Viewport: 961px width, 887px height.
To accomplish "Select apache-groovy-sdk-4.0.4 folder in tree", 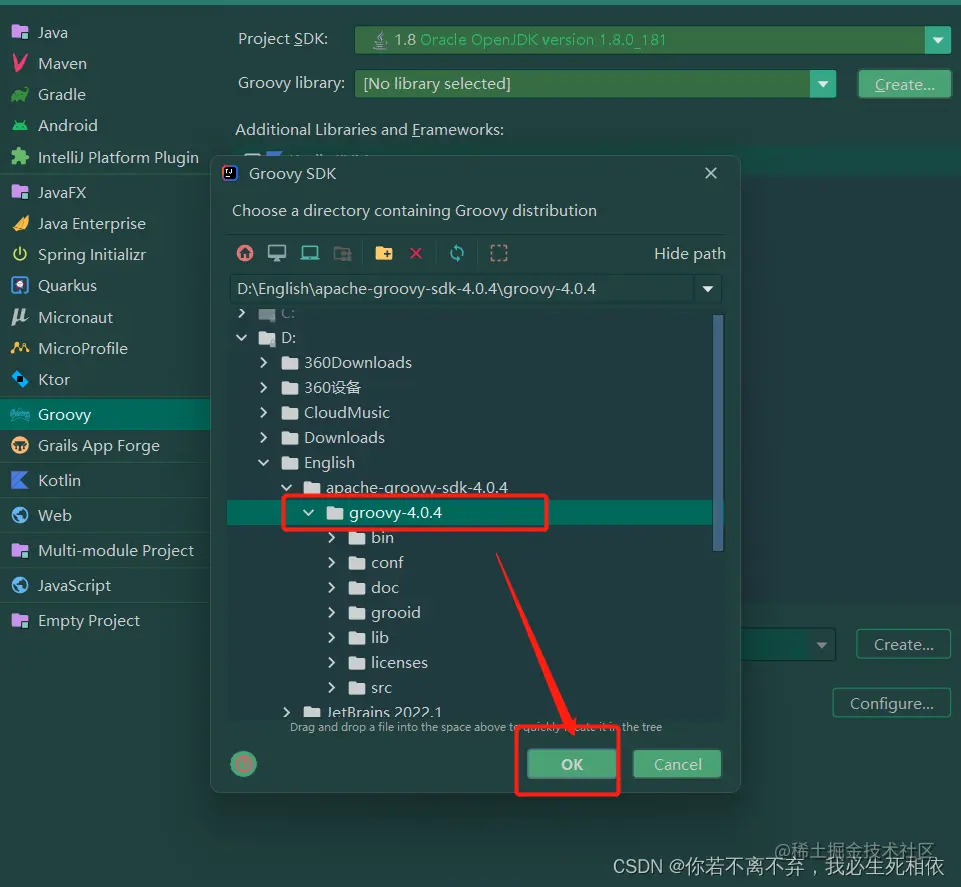I will (417, 488).
